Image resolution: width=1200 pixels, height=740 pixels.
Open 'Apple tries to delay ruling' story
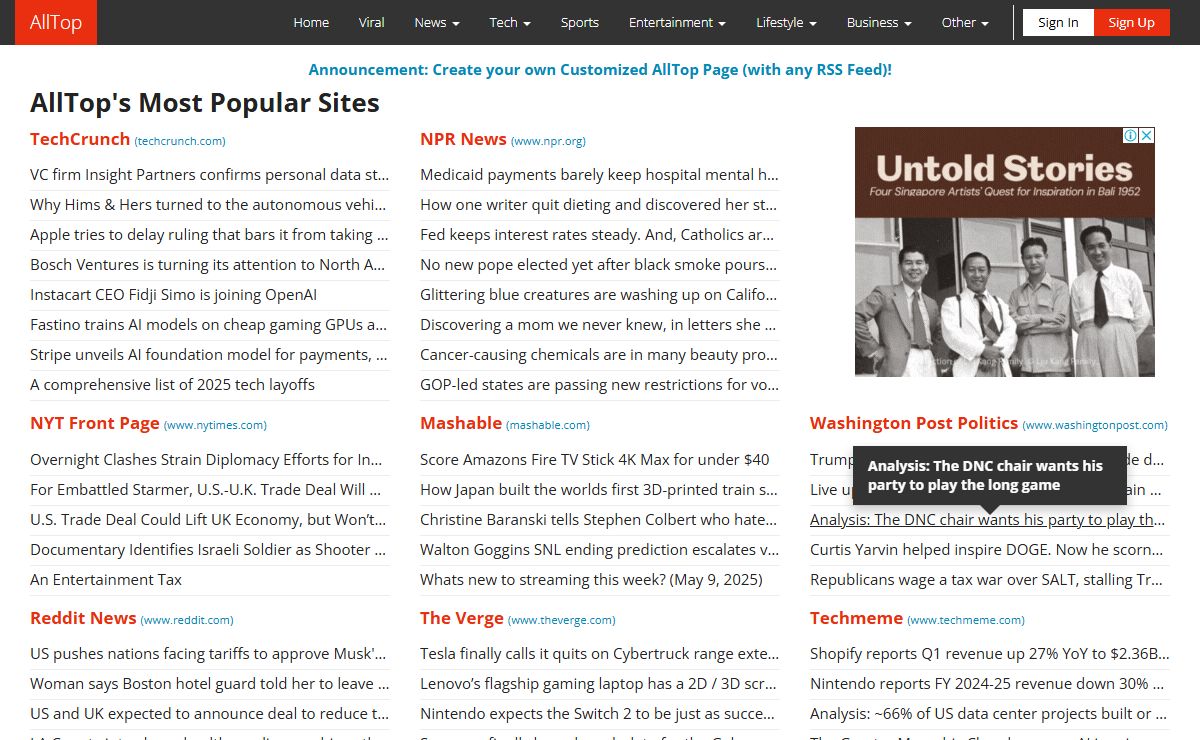point(210,235)
